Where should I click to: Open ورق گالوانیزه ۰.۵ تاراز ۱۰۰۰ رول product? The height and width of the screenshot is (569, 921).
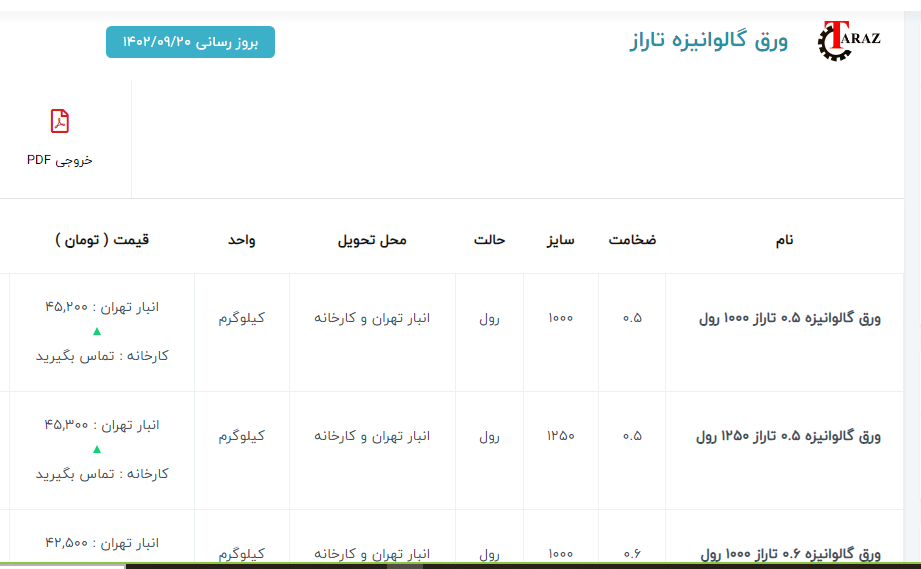[789, 318]
